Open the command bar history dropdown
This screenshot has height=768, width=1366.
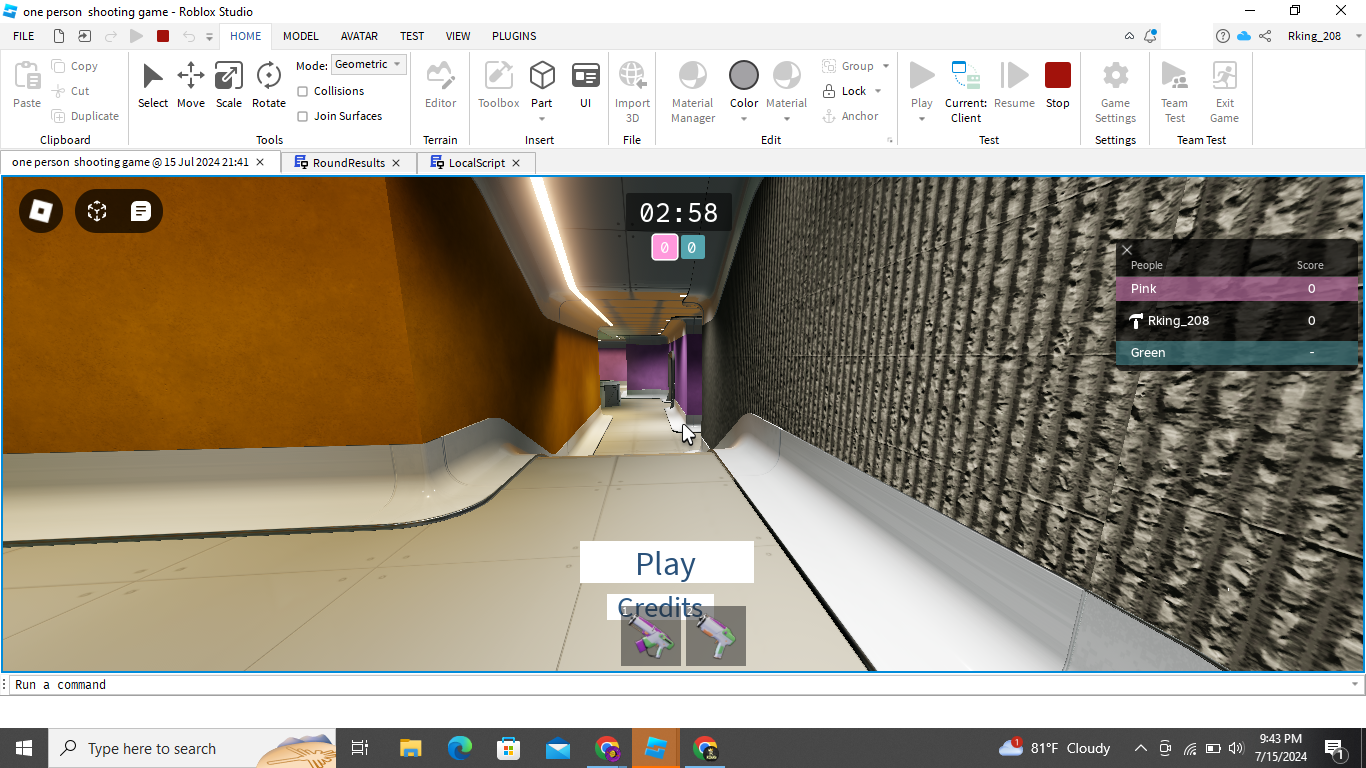coord(1355,684)
